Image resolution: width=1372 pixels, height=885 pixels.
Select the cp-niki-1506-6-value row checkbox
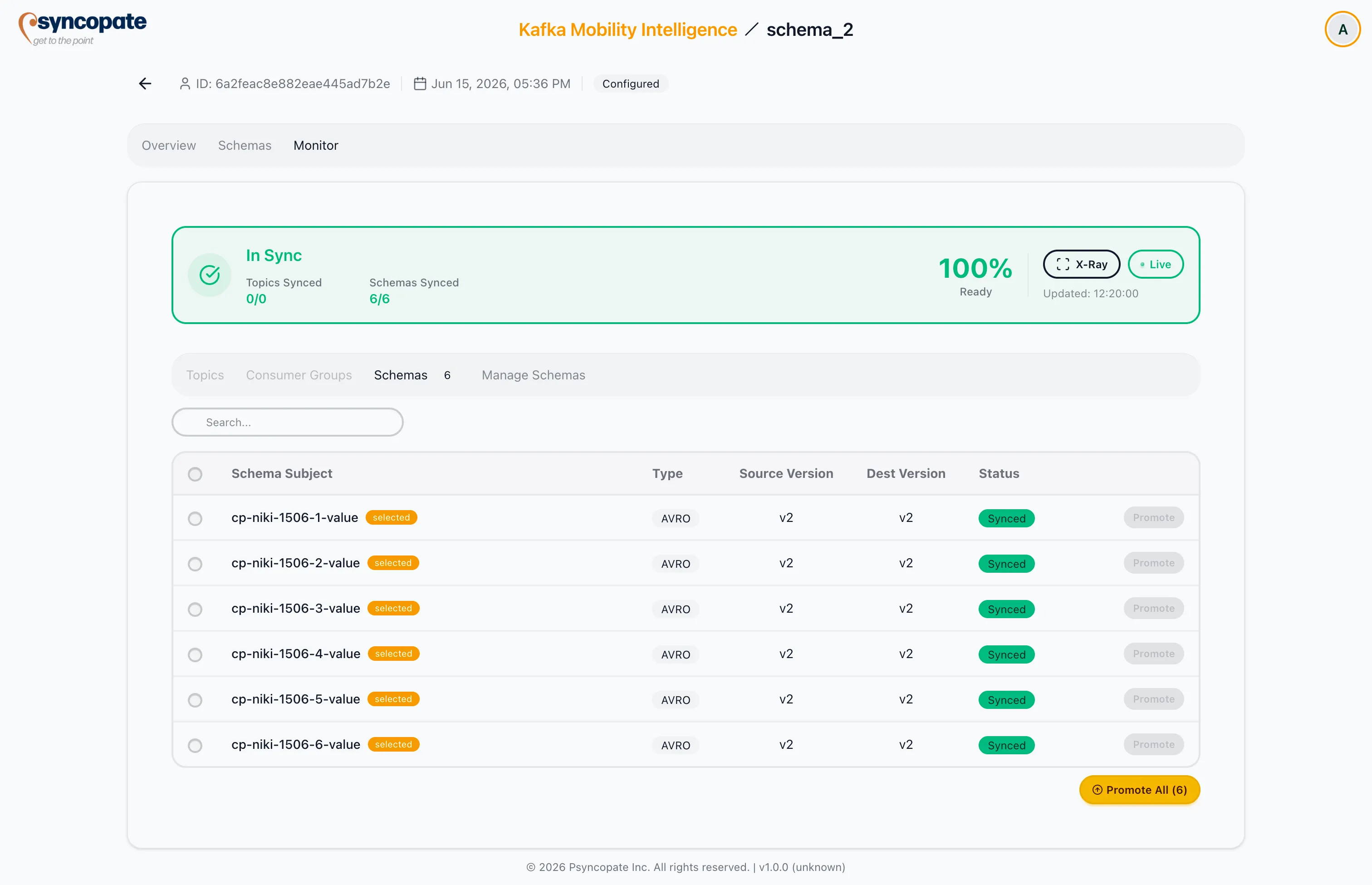click(x=196, y=745)
